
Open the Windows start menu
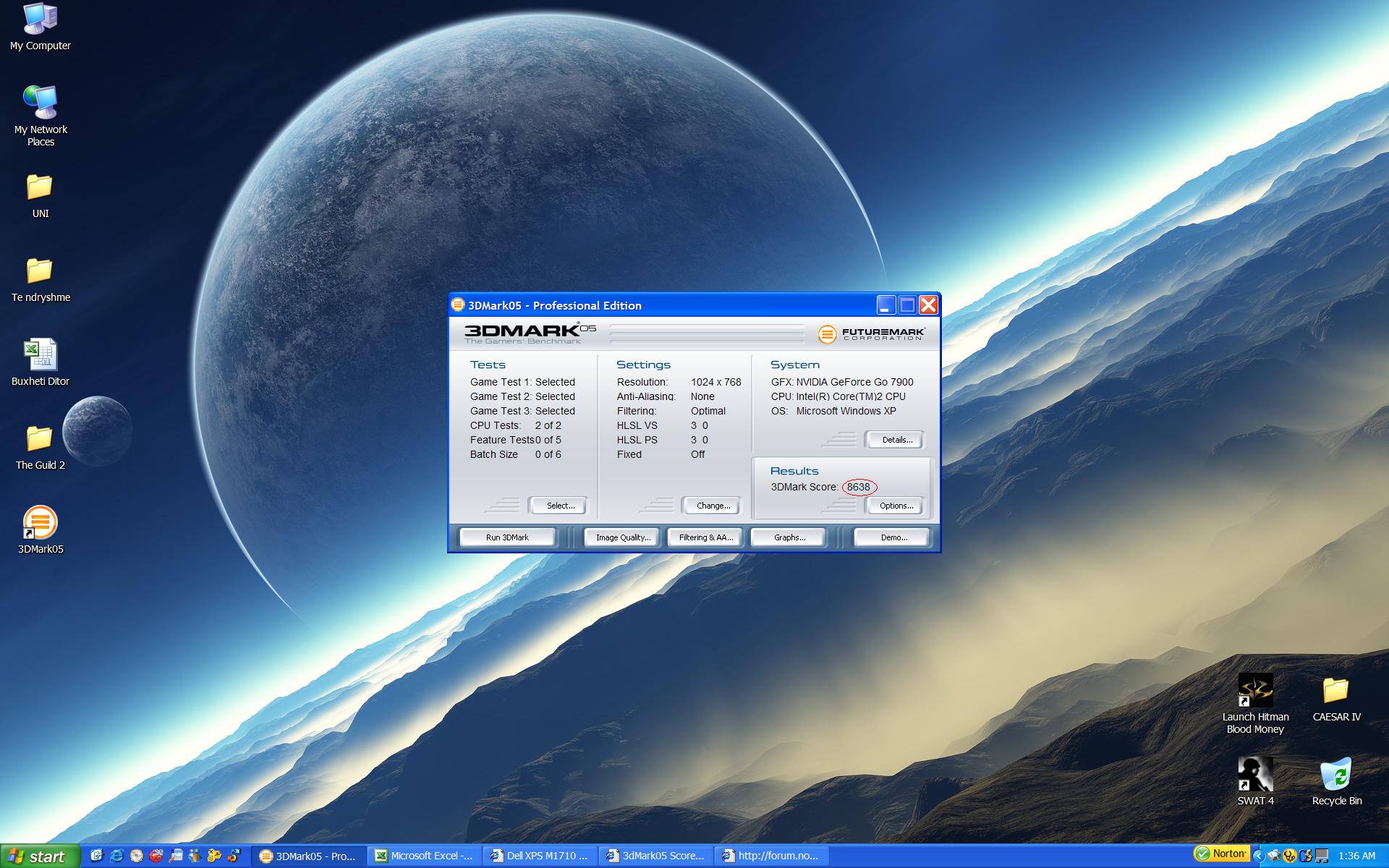(x=40, y=856)
